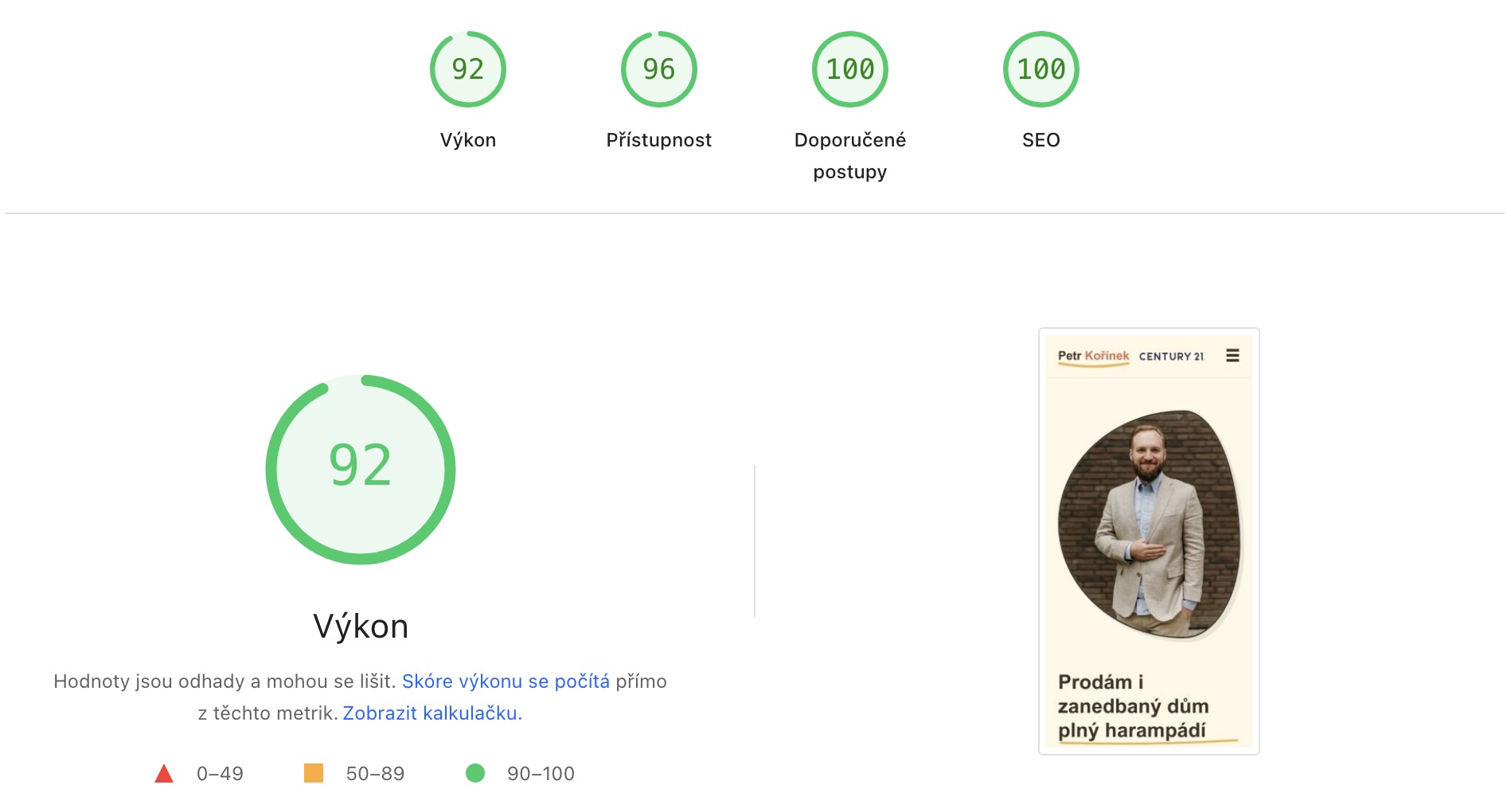This screenshot has width=1511, height=812.
Task: Click the green circle 90–100 legend icon
Action: point(475,773)
